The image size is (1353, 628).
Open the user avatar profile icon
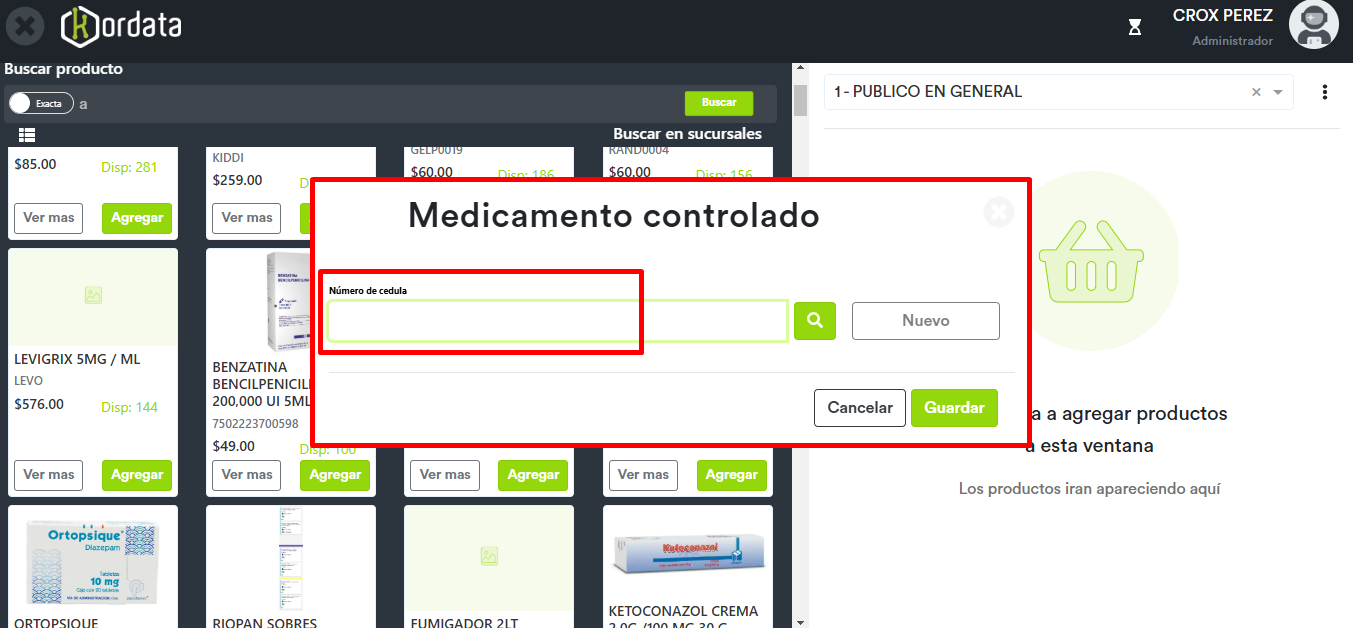click(x=1313, y=26)
